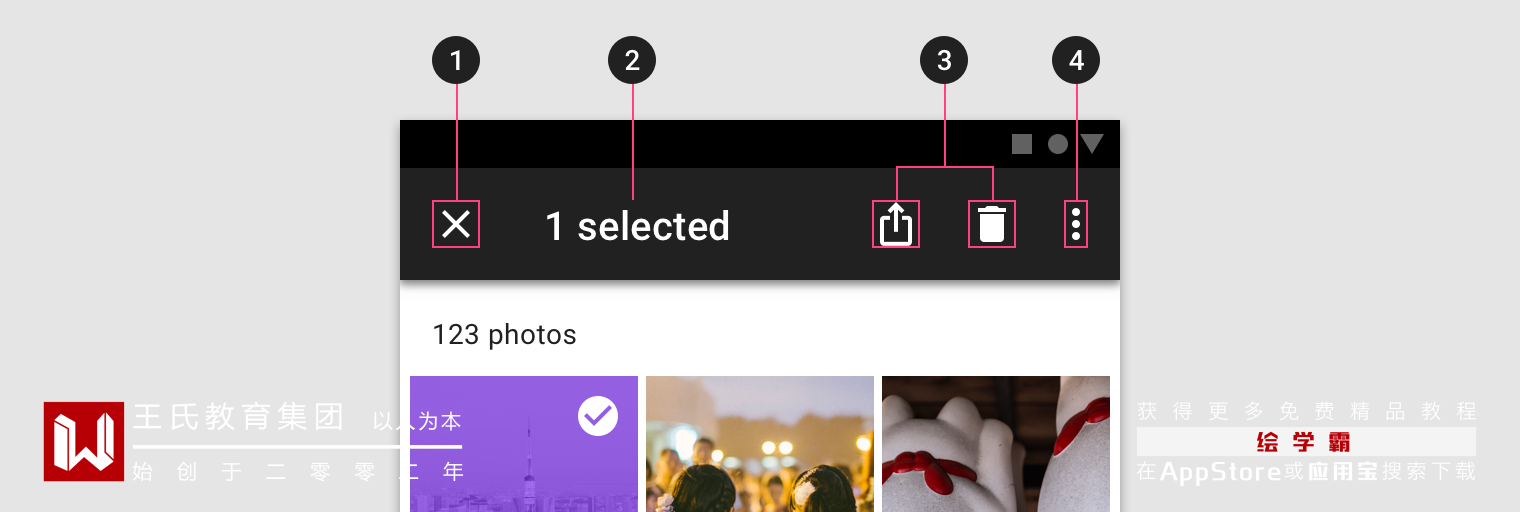Select the purple skyline photo thumbnail
The image size is (1520, 512).
click(524, 444)
